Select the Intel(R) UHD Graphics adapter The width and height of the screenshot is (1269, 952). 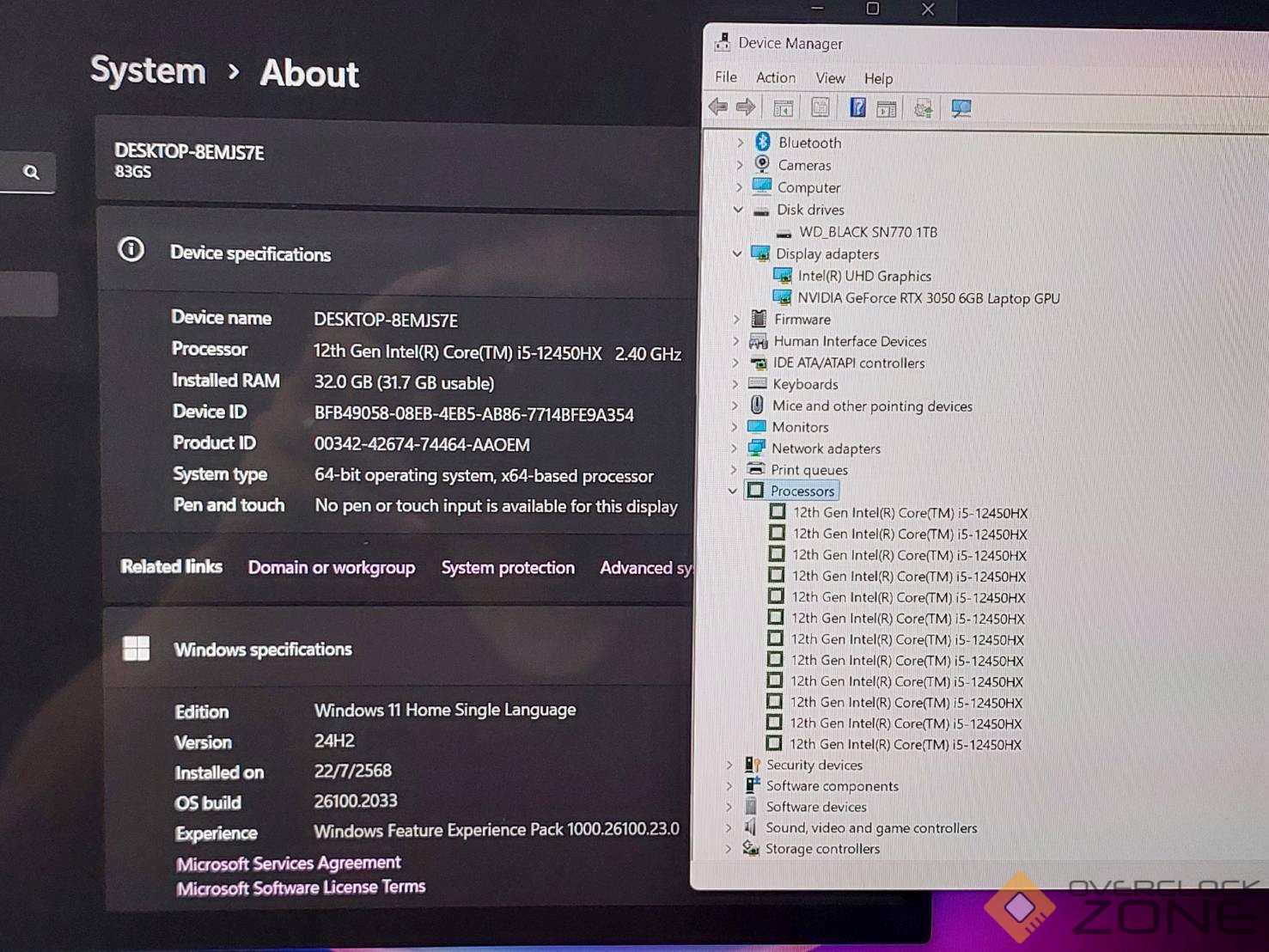point(864,276)
